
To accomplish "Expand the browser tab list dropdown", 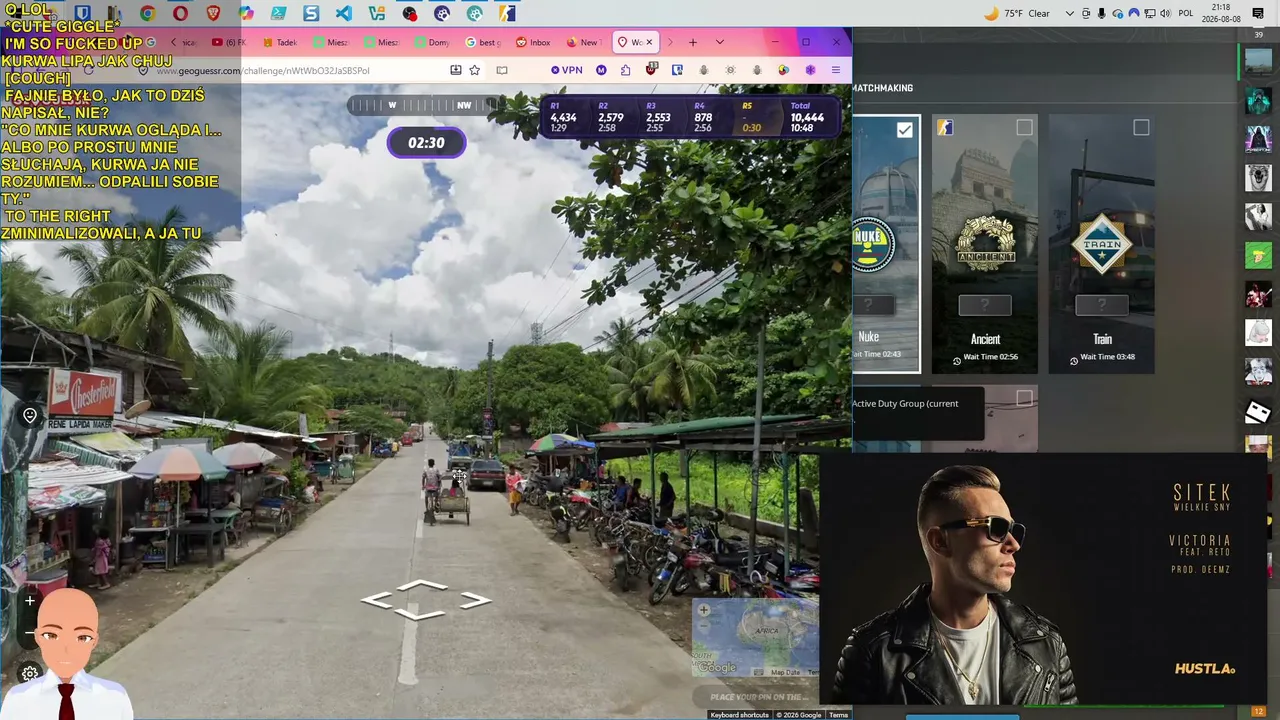I will coord(719,42).
